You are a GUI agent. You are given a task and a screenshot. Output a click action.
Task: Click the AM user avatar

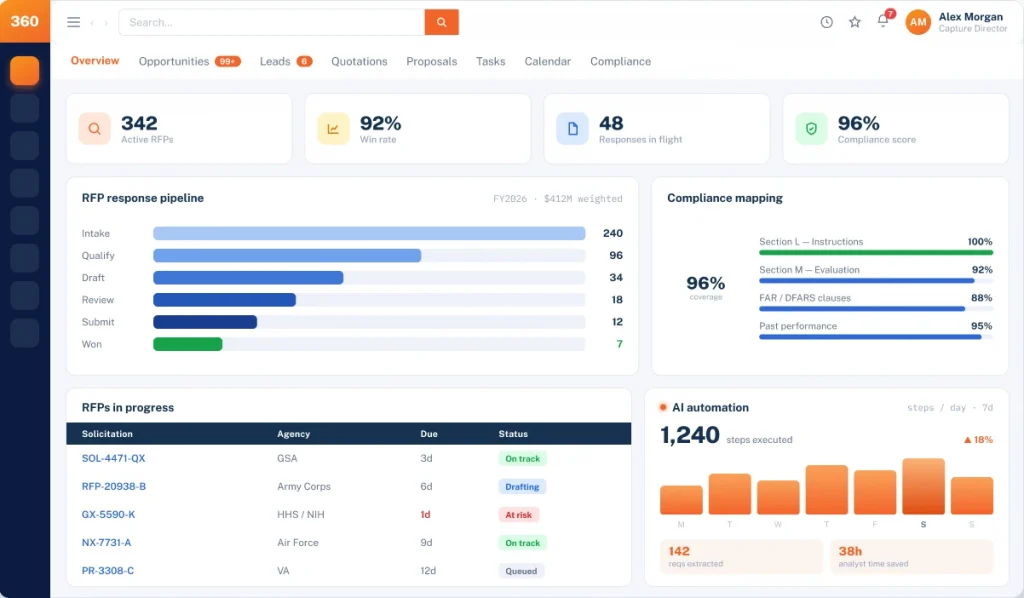pos(918,22)
